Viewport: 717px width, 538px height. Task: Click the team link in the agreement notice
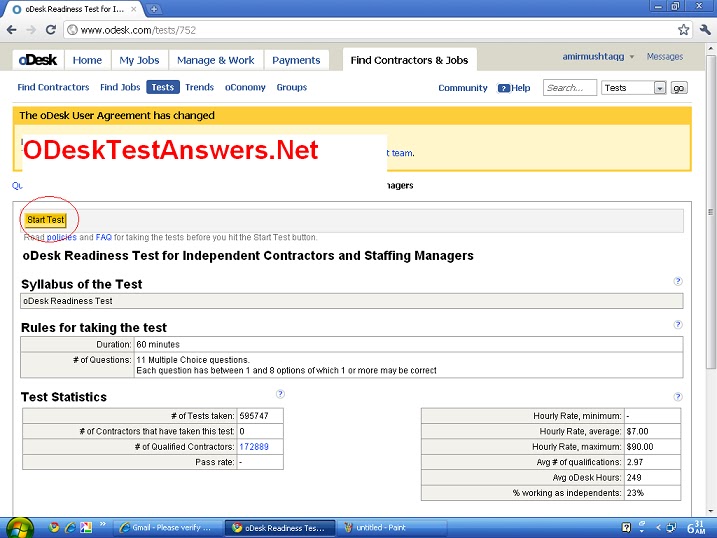pos(402,153)
